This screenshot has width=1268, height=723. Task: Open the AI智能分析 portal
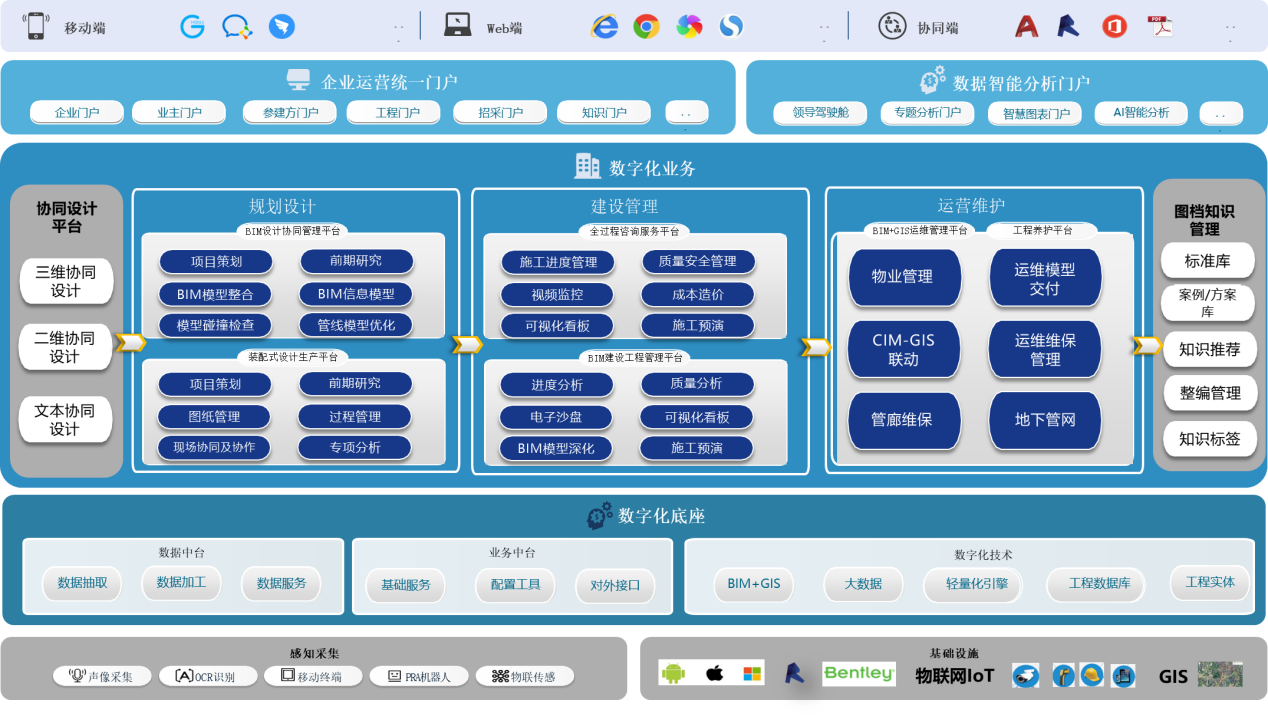click(1141, 113)
